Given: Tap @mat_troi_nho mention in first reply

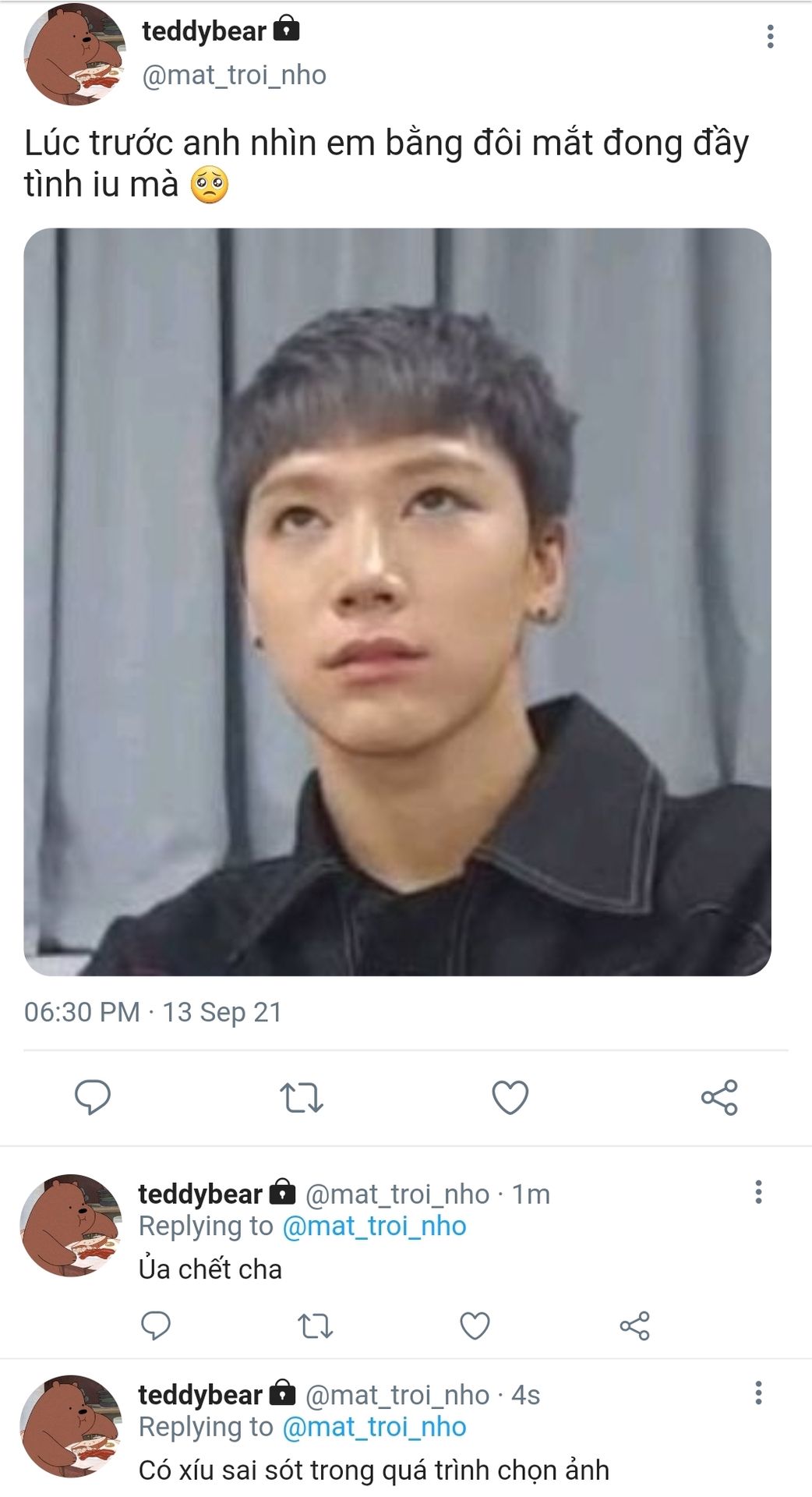Looking at the screenshot, I should pos(374,1226).
